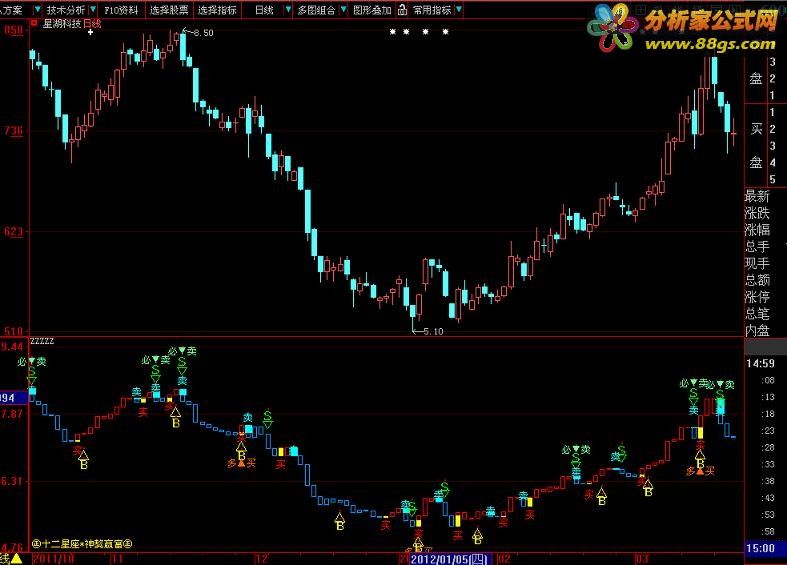Open the 日线 period dropdown arrow
This screenshot has height=565, width=787.
click(x=288, y=10)
